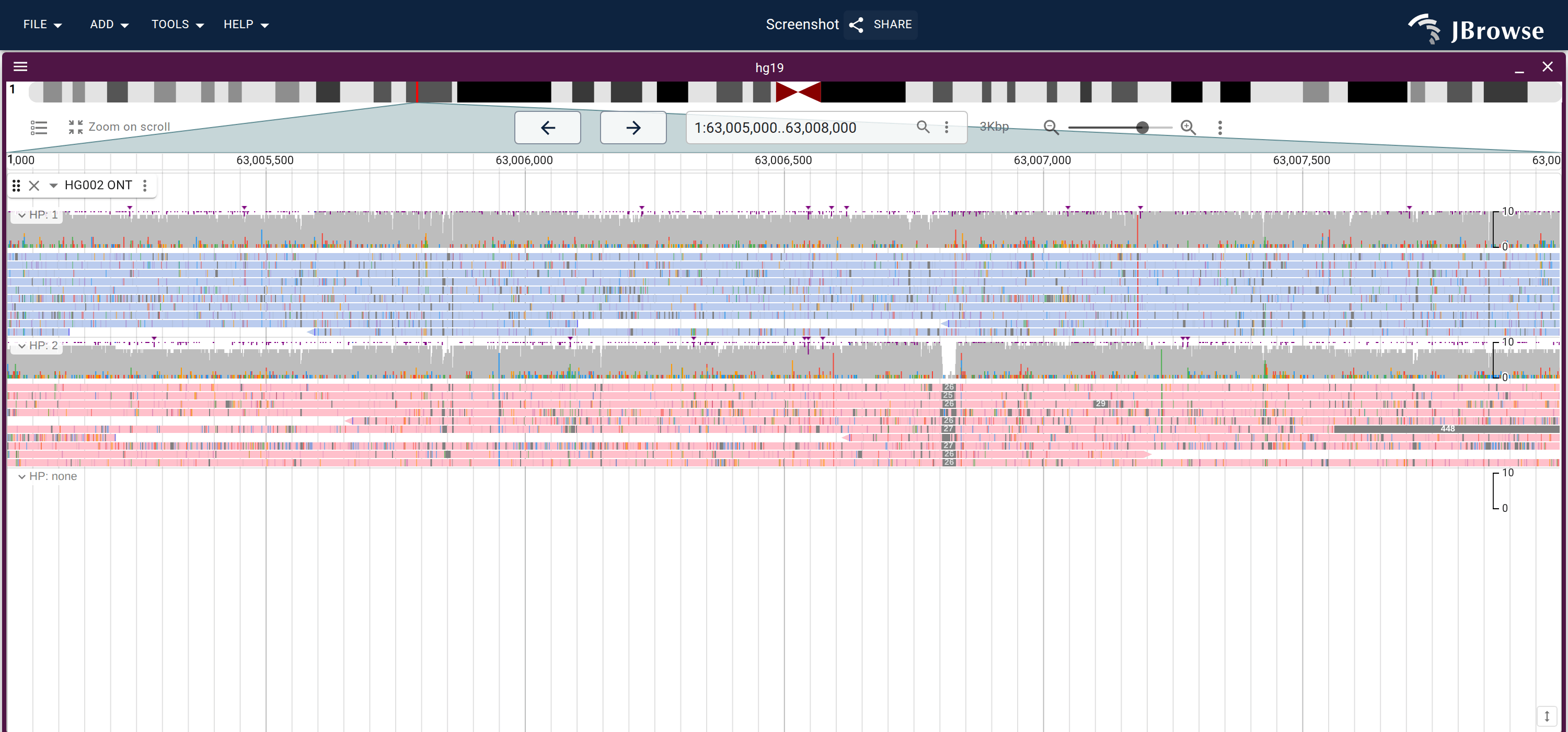Click the centromere on chromosome ideogram
Screen dimensions: 1568x732
coord(799,92)
